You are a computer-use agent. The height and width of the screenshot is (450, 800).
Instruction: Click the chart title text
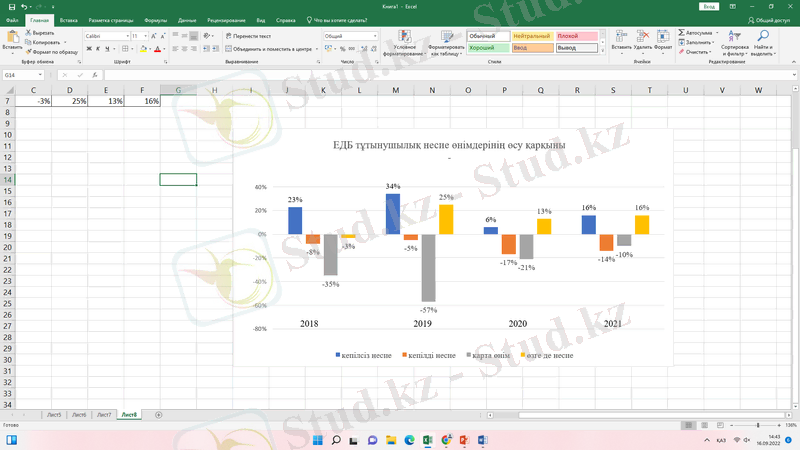[x=449, y=145]
